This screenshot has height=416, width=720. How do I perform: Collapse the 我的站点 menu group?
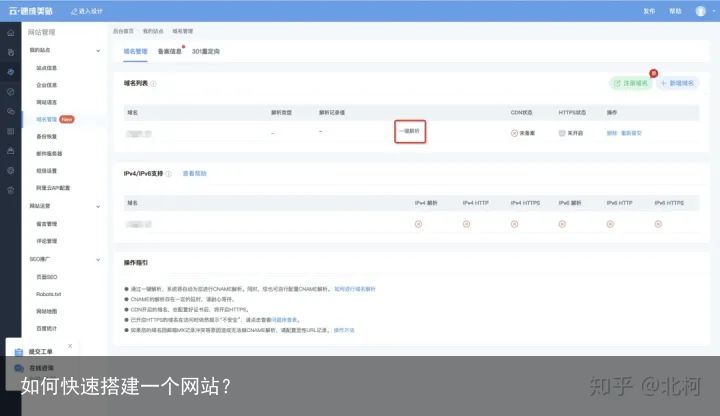(x=98, y=51)
